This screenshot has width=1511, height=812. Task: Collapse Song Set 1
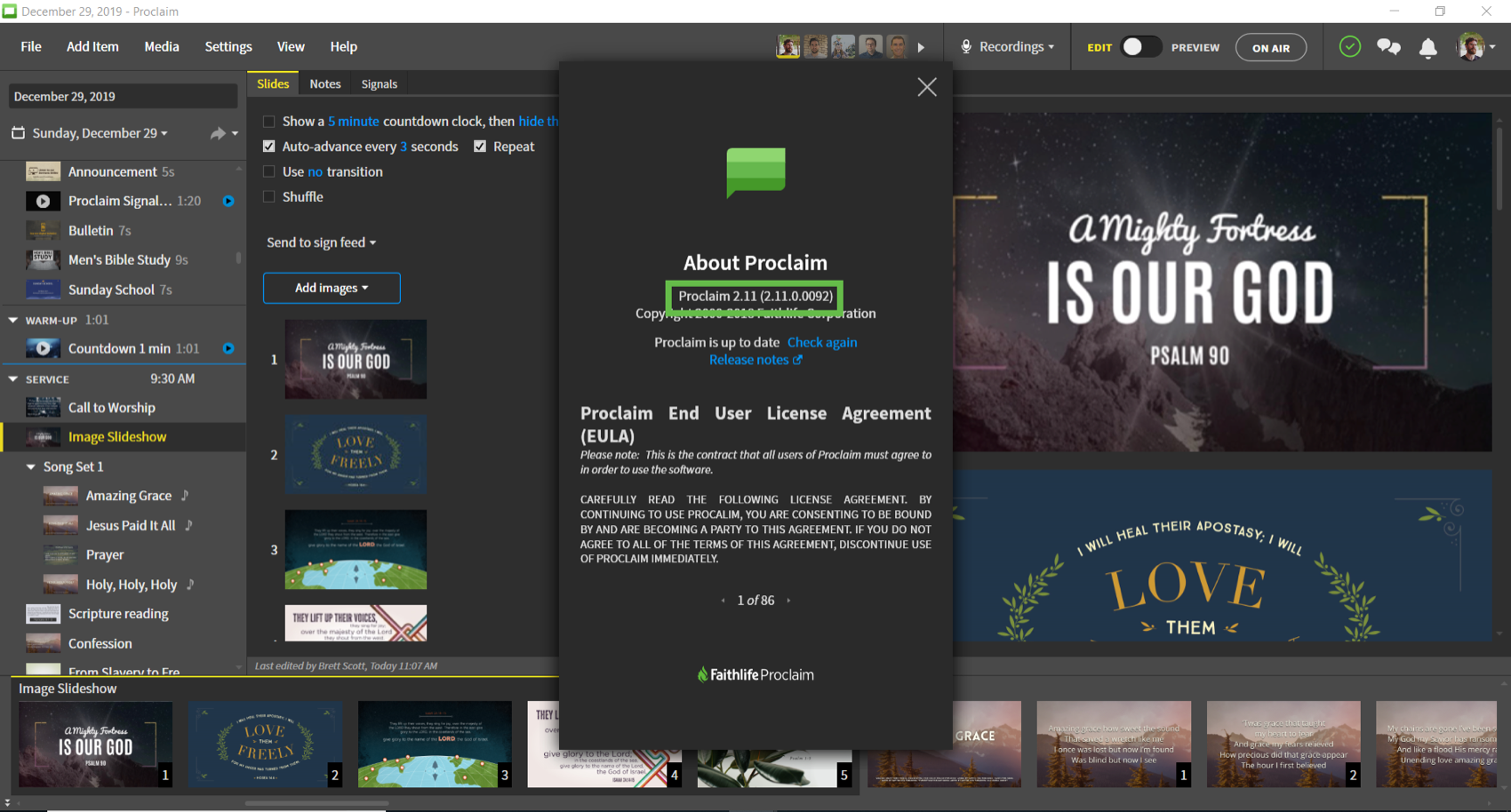pyautogui.click(x=31, y=466)
